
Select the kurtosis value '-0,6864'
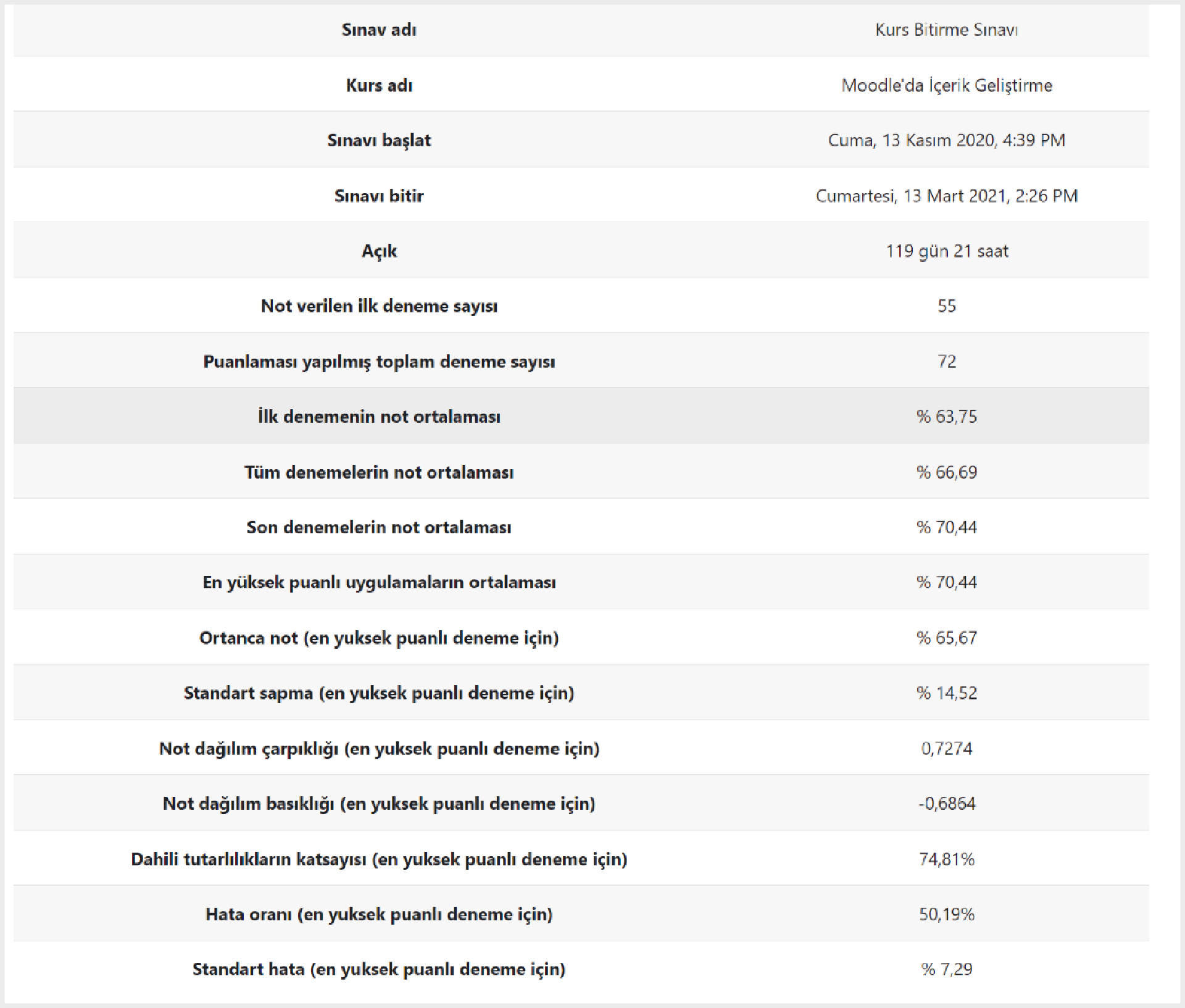pyautogui.click(x=947, y=803)
